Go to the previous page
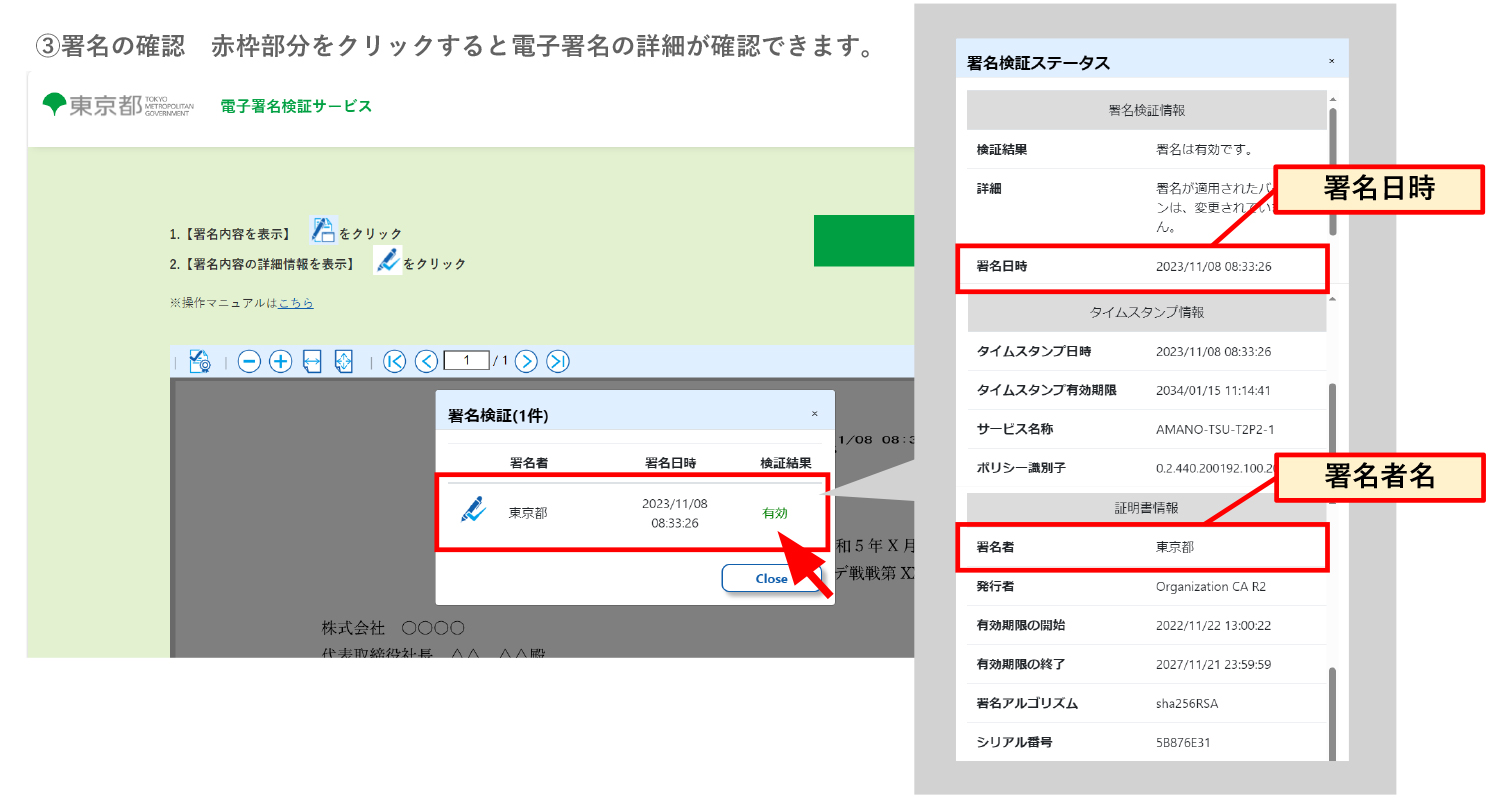This screenshot has width=1500, height=805. coord(426,362)
